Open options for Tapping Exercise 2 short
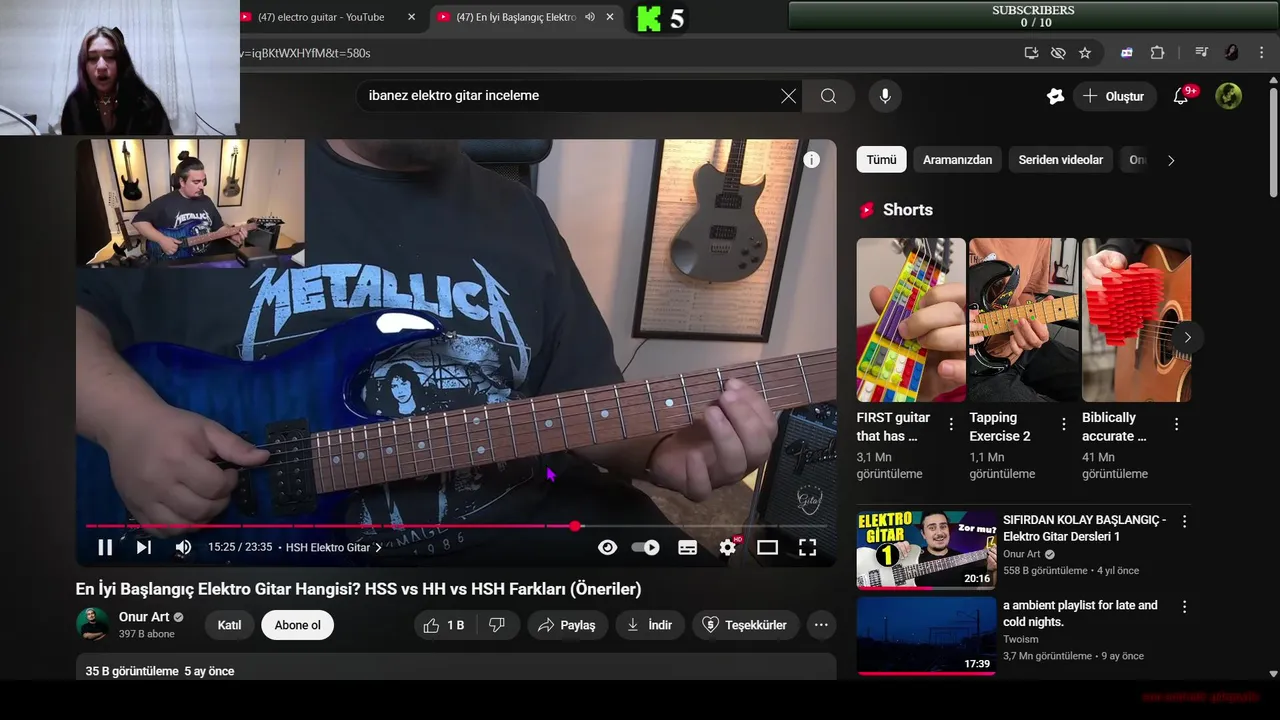The image size is (1280, 720). [1064, 424]
